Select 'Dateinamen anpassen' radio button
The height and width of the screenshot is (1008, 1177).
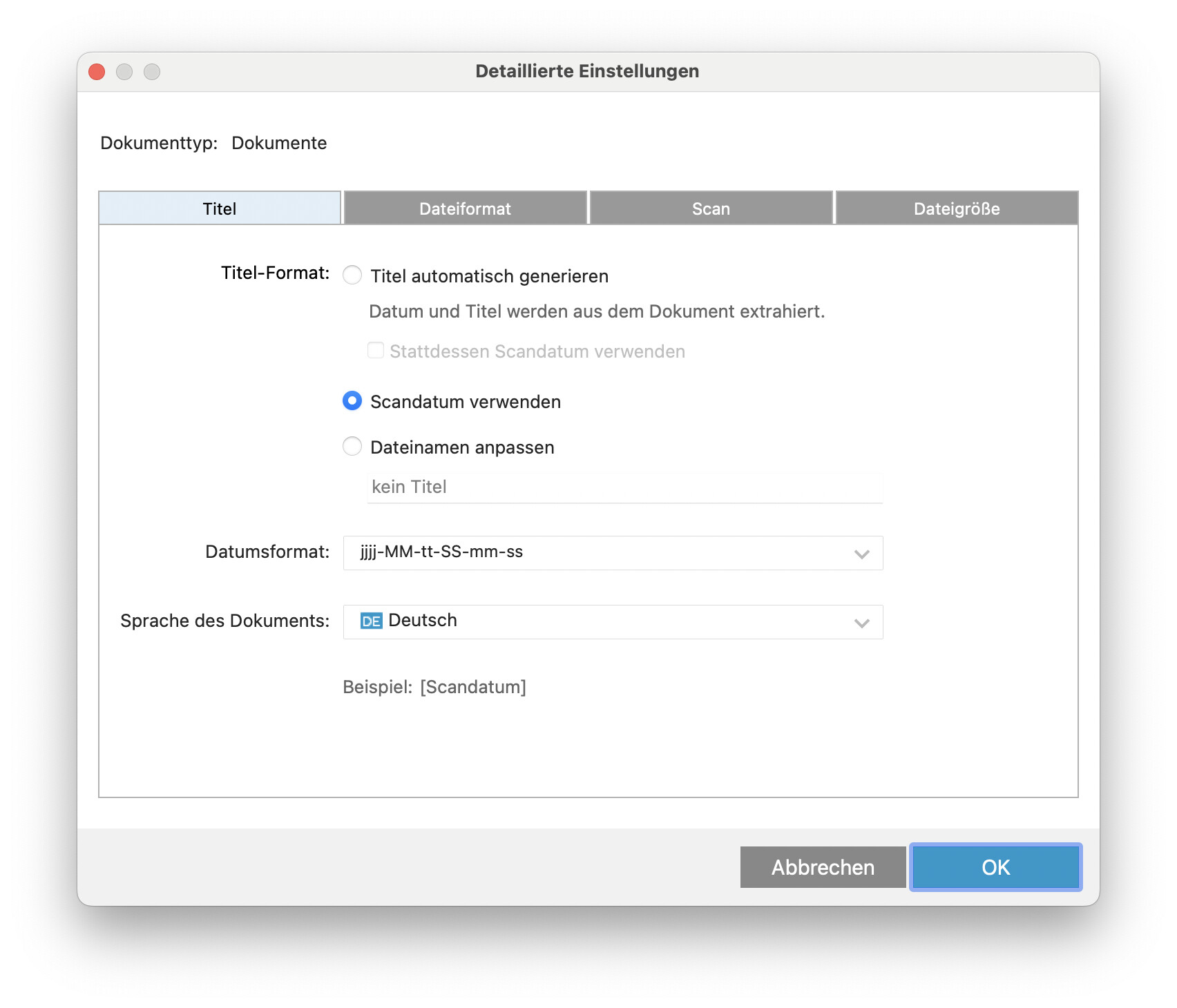click(x=352, y=447)
